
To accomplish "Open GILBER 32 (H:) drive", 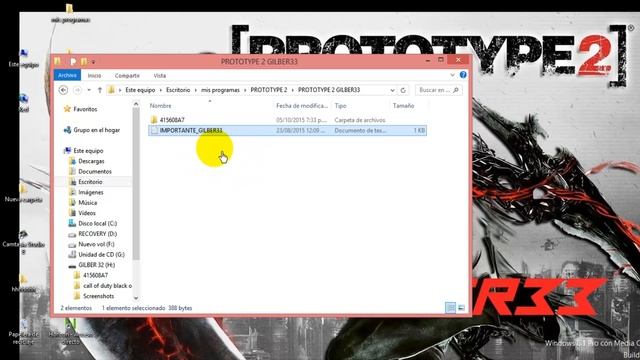I will click(x=96, y=265).
